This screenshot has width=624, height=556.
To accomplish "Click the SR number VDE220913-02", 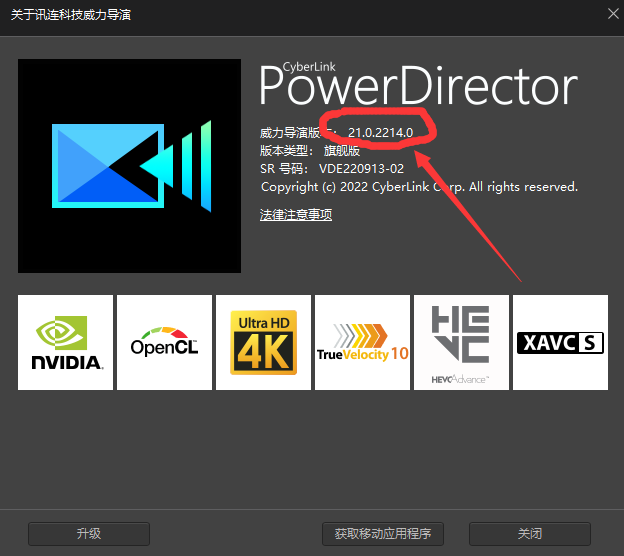I will click(361, 169).
